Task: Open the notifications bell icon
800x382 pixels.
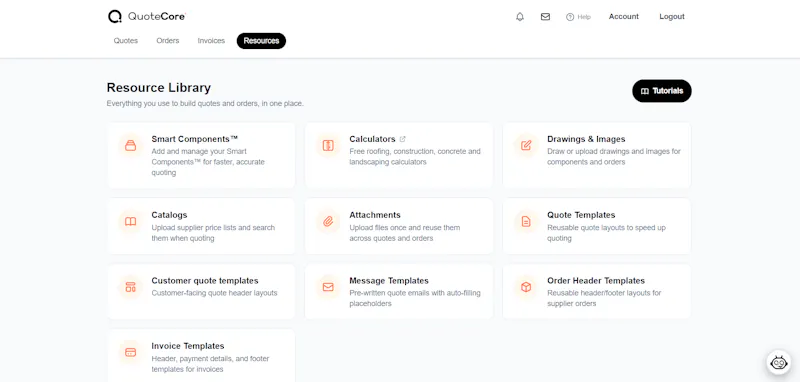Action: [520, 17]
